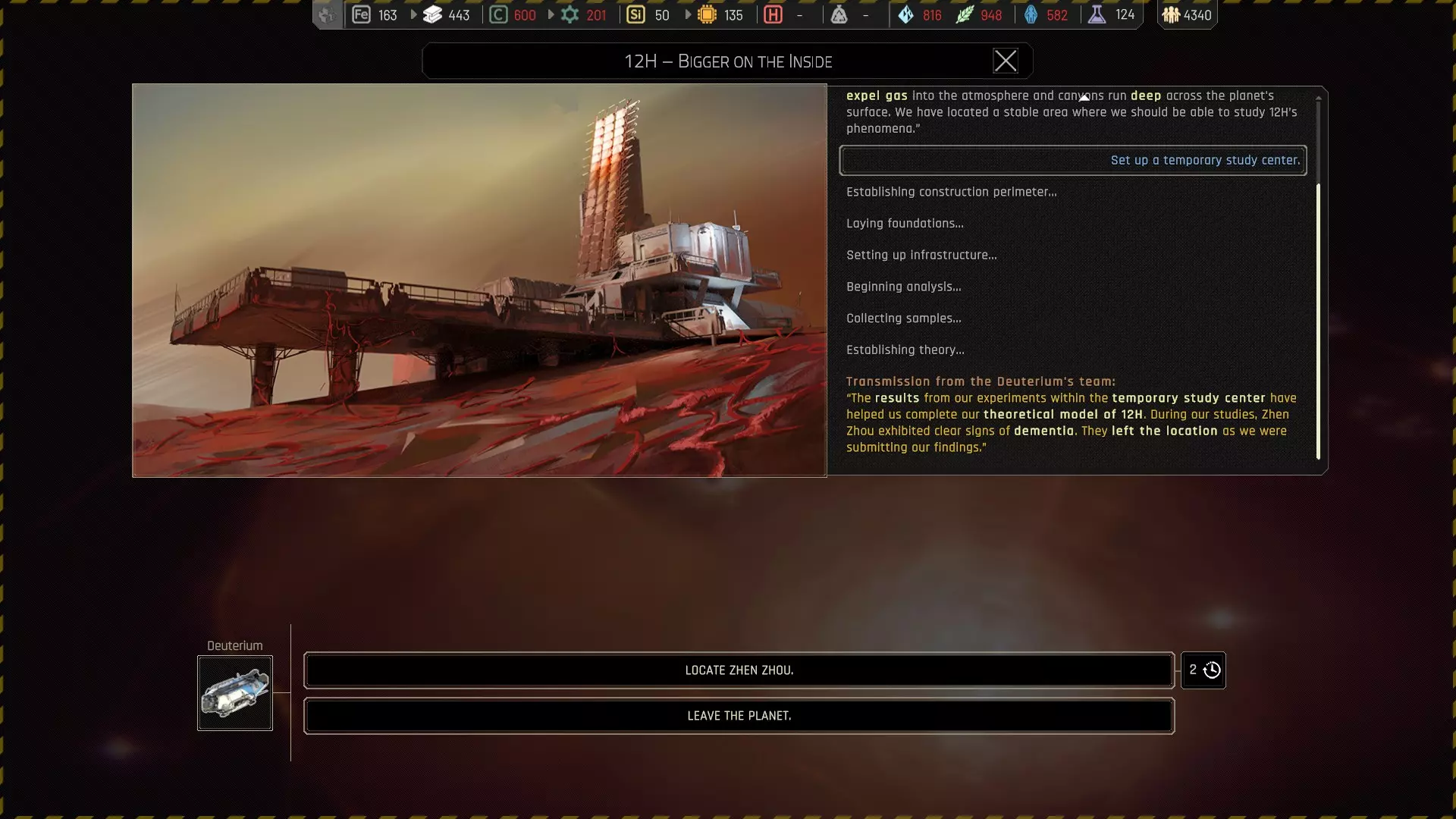Open the planet menu icon at top-left
Image resolution: width=1456 pixels, height=819 pixels.
(327, 14)
